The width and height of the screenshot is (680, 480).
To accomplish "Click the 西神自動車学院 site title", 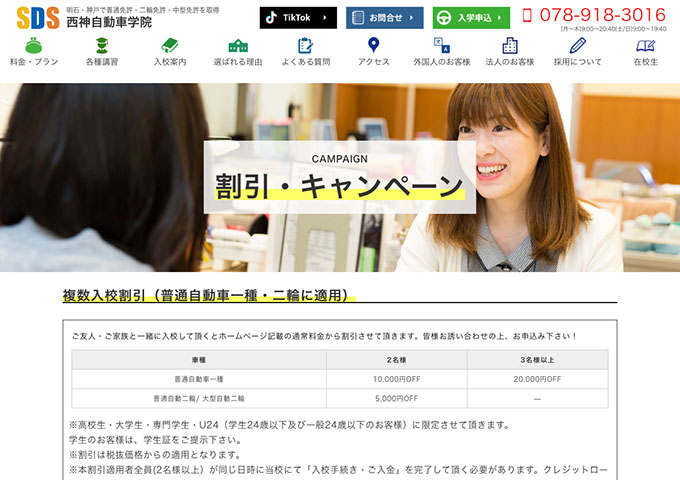I will pyautogui.click(x=109, y=22).
